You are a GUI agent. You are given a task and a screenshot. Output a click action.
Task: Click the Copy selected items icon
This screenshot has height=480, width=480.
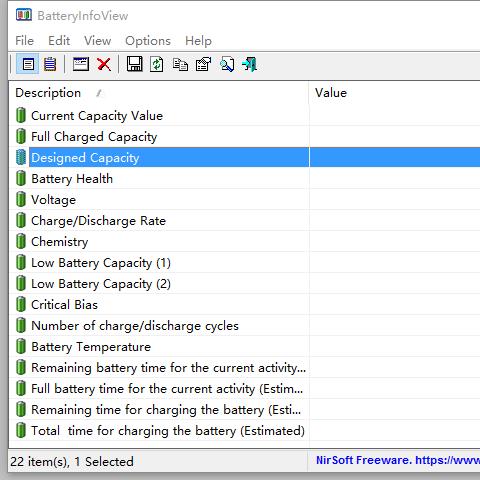pyautogui.click(x=180, y=64)
